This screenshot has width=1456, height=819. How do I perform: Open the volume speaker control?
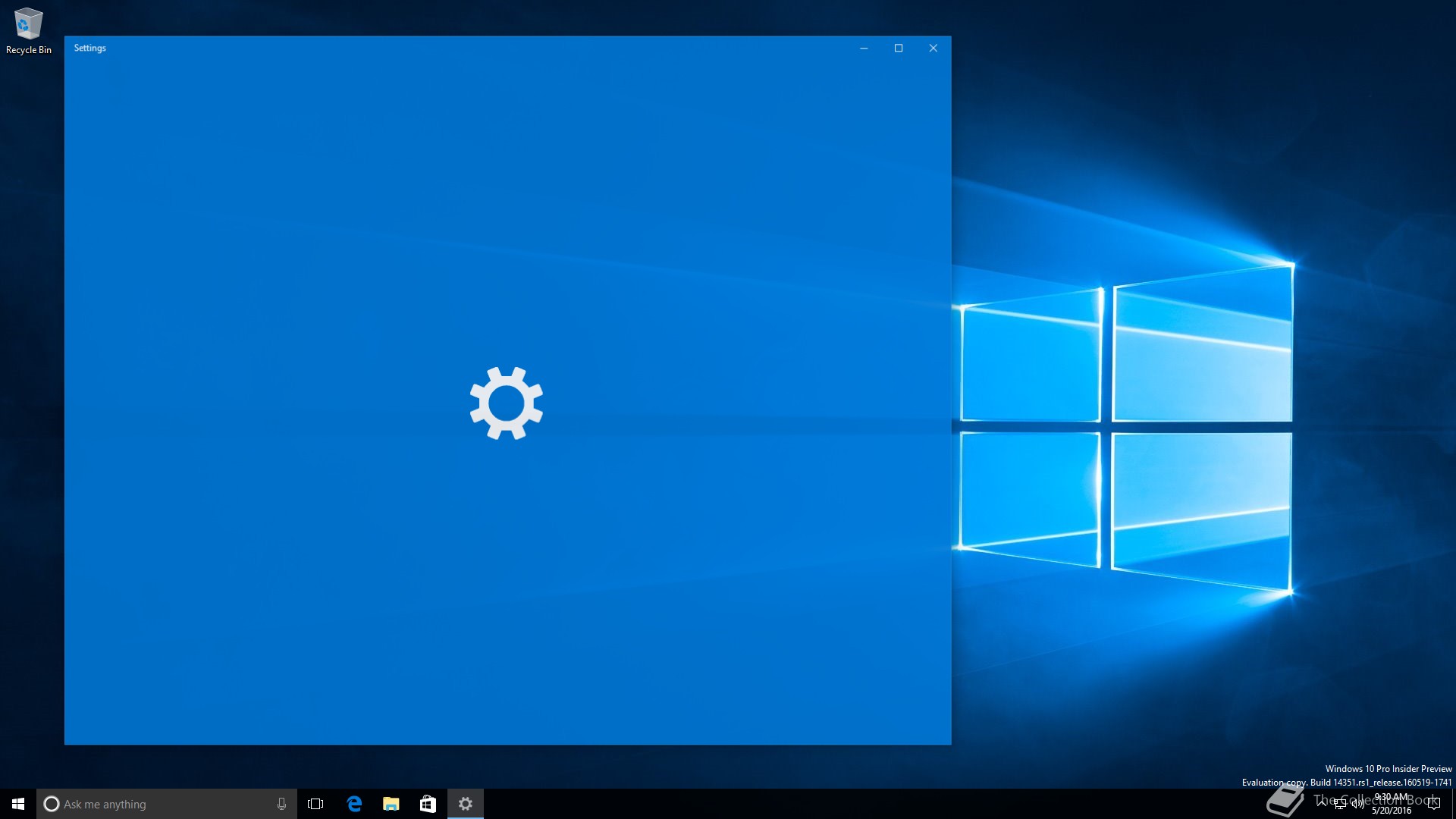(1357, 804)
